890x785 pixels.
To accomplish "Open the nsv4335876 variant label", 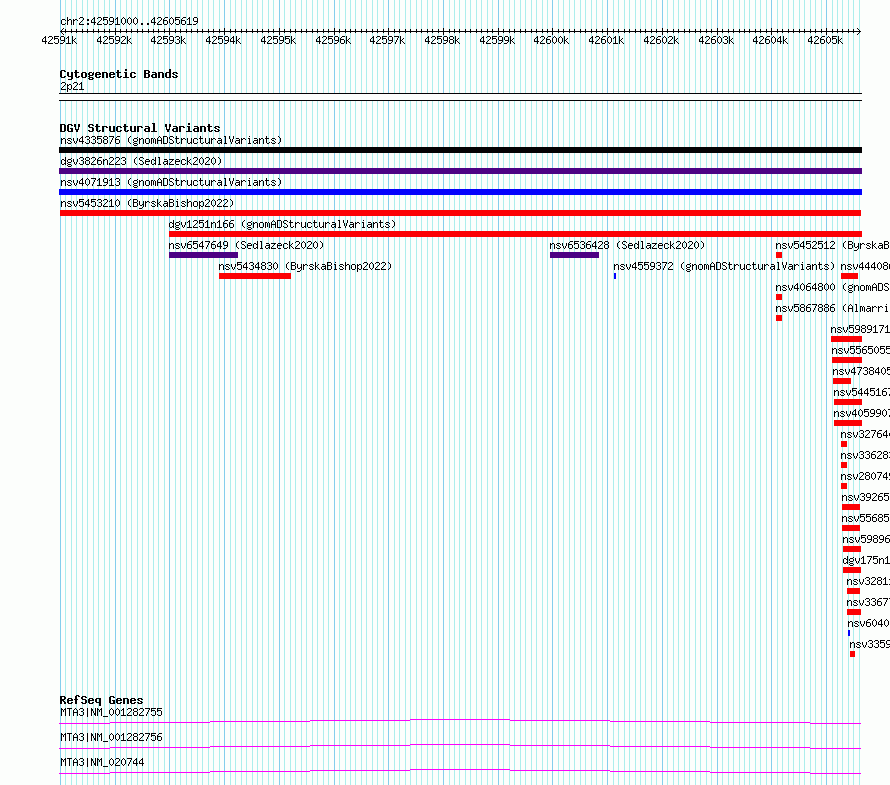I will pos(171,140).
